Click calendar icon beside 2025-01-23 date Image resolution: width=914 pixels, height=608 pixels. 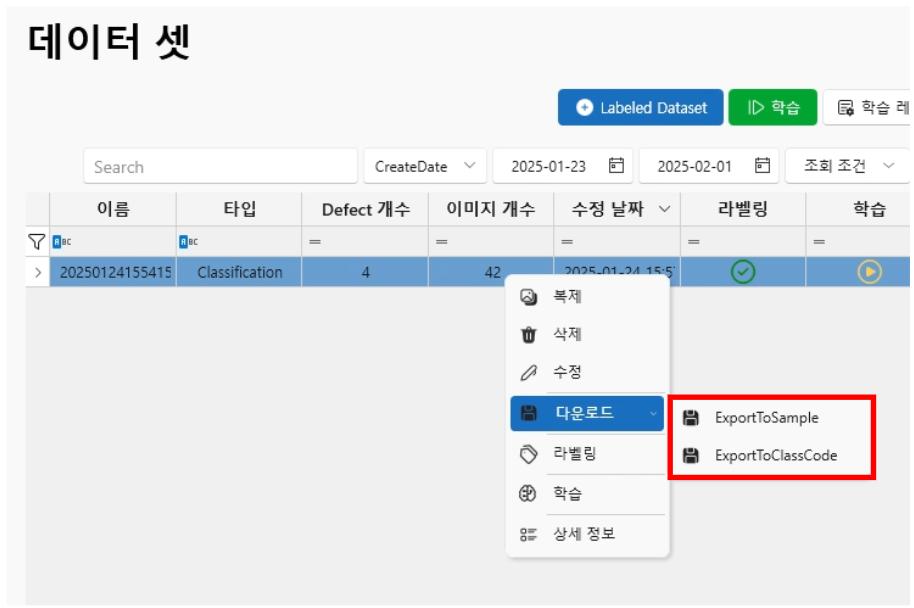pyautogui.click(x=617, y=166)
